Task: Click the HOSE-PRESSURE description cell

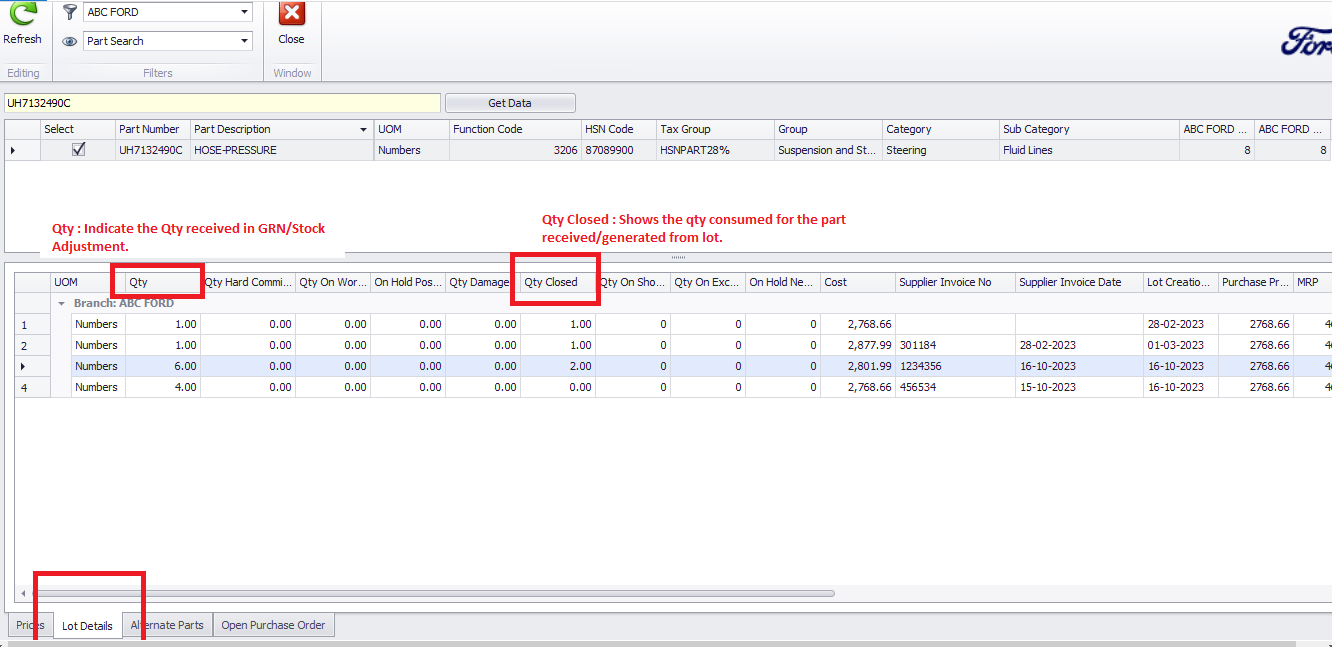Action: pyautogui.click(x=282, y=150)
